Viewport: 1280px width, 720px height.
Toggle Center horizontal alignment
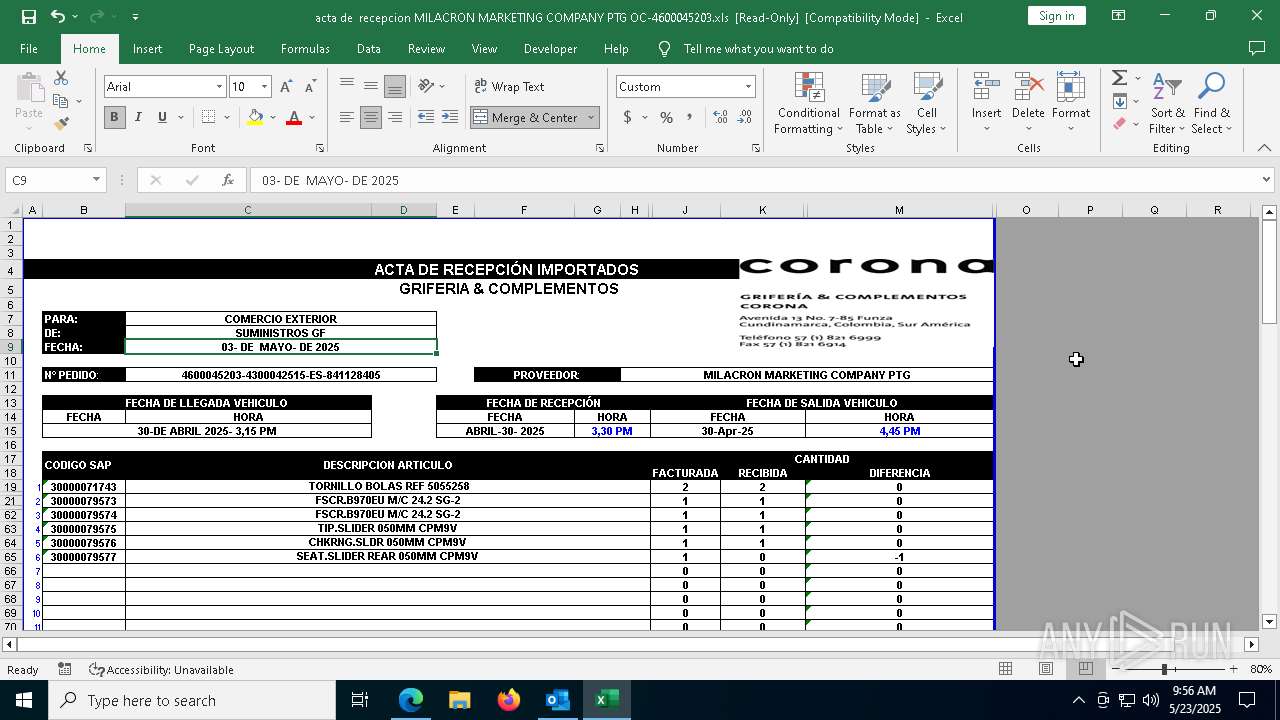tap(371, 117)
